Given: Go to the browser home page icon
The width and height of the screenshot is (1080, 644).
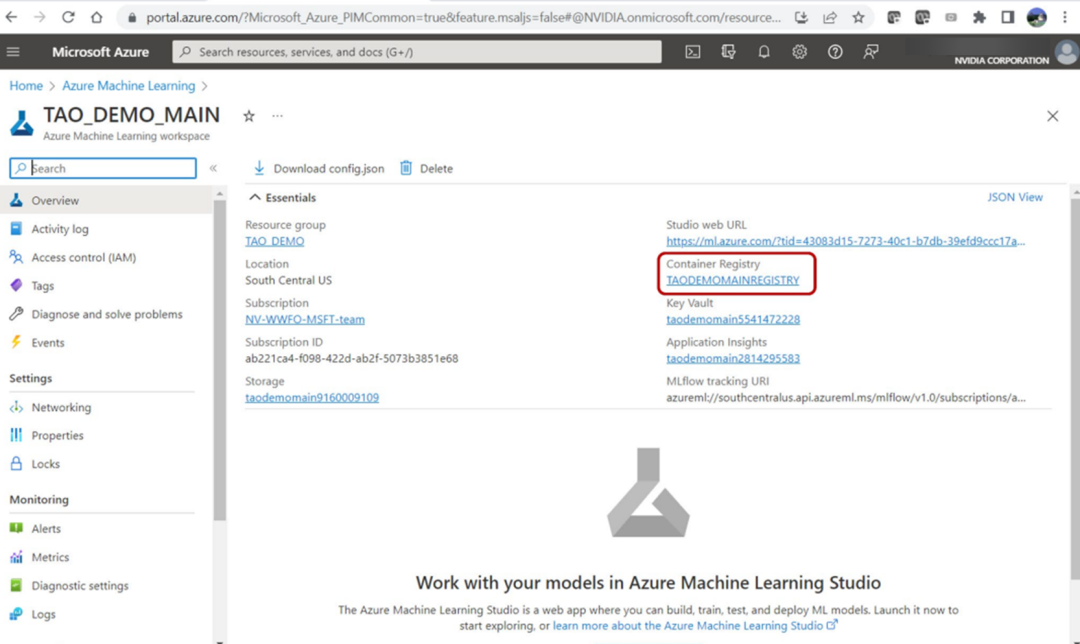Looking at the screenshot, I should (96, 17).
